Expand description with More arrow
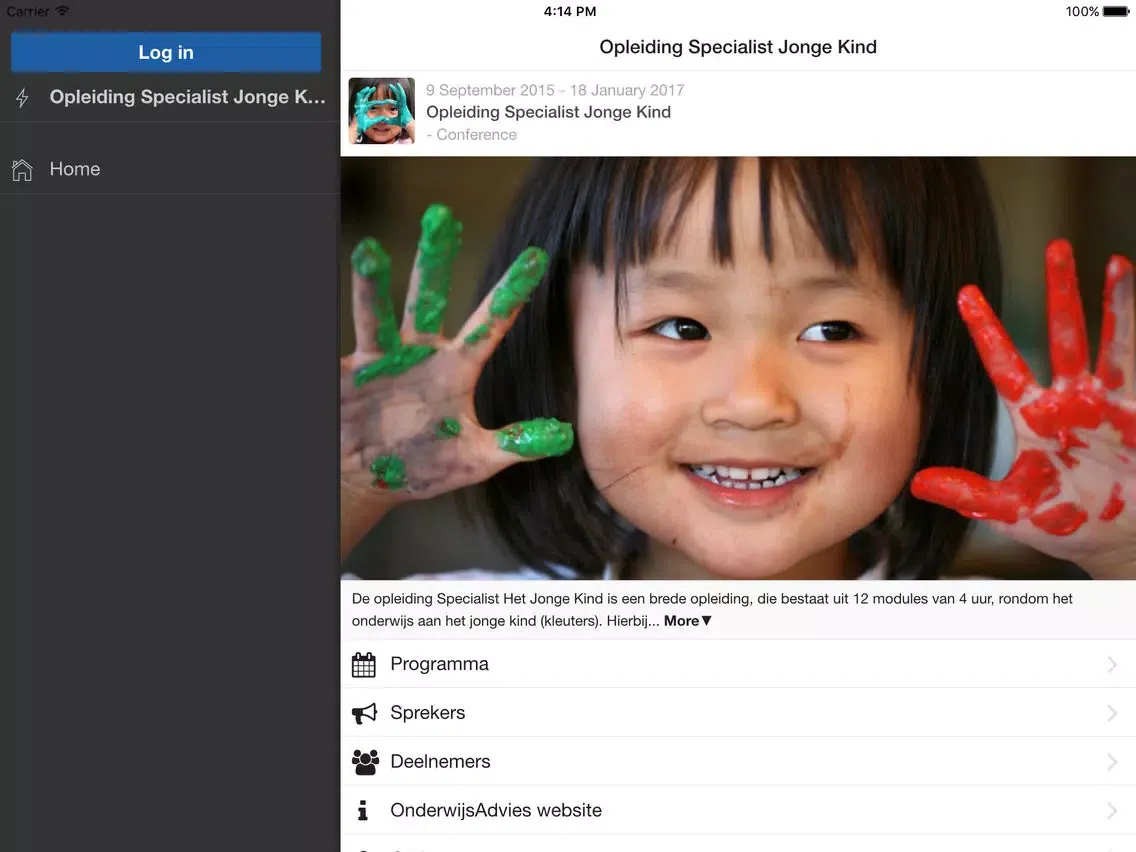This screenshot has height=852, width=1136. (x=688, y=621)
